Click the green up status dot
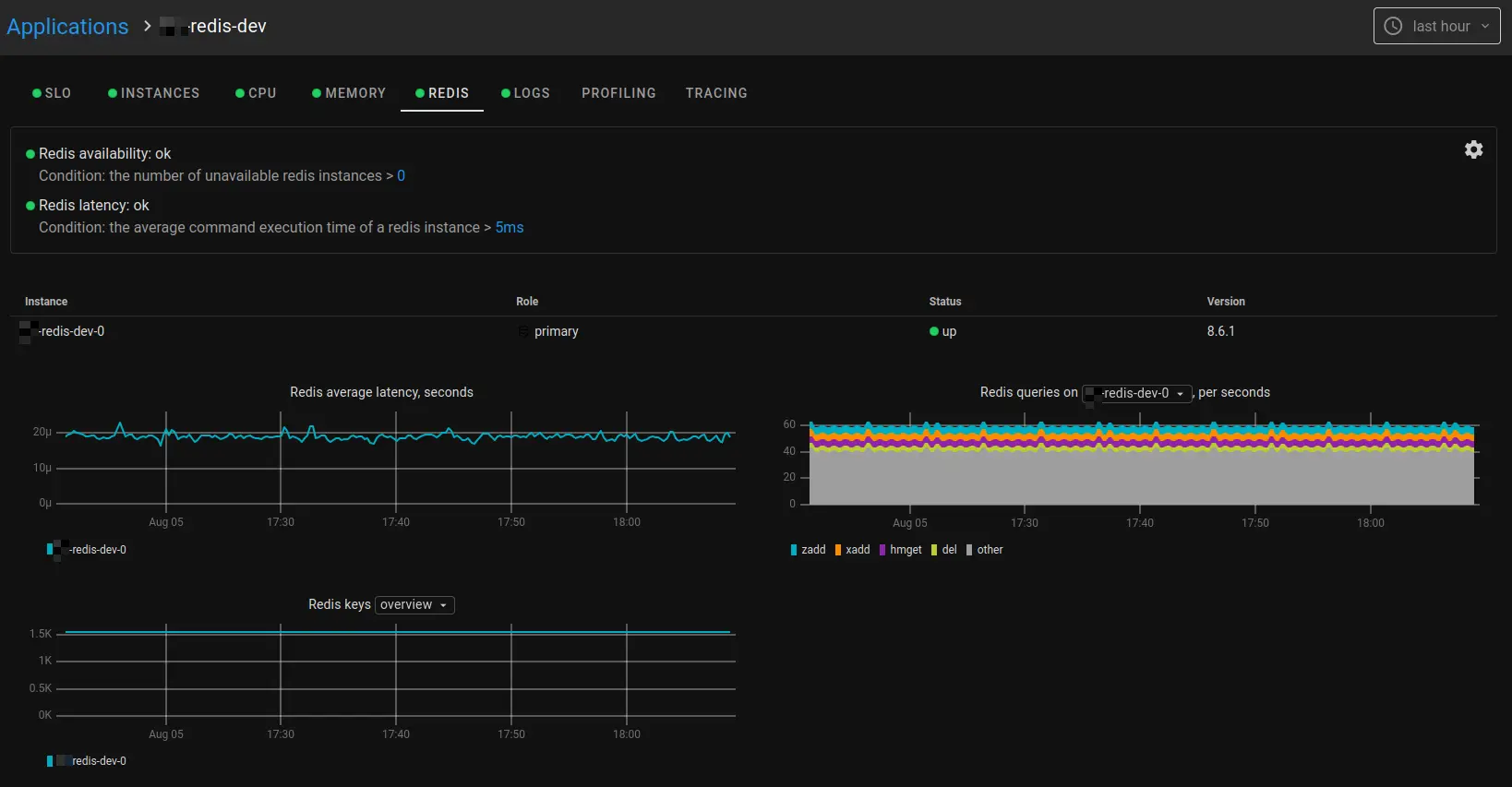 pos(934,331)
